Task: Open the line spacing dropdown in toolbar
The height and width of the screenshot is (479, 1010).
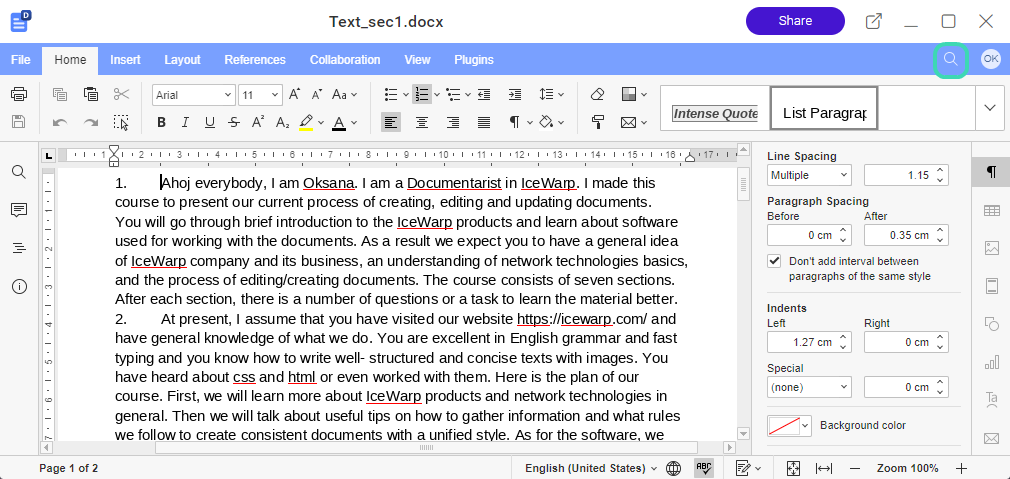Action: tap(551, 95)
